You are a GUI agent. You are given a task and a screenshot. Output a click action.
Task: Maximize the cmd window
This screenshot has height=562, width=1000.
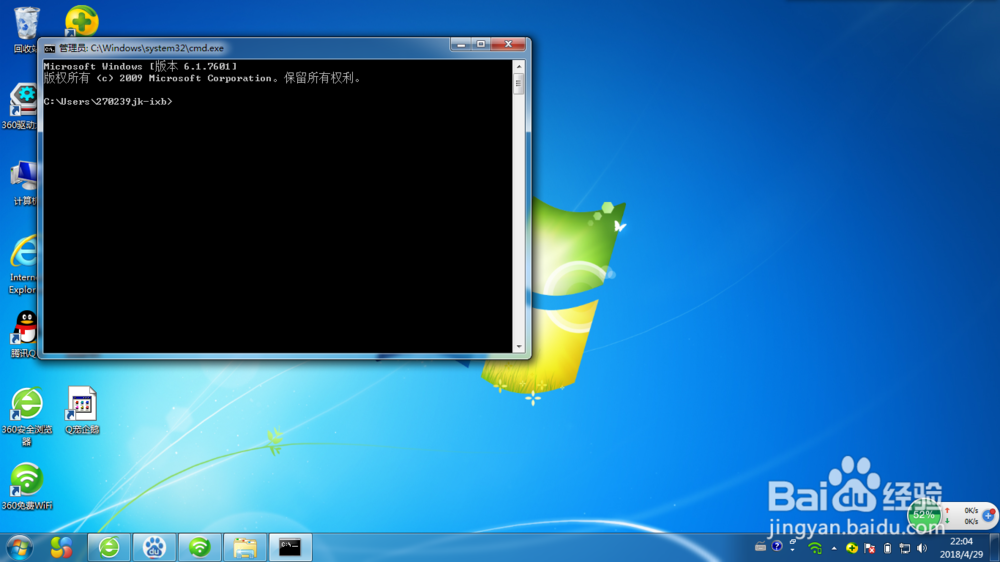tap(481, 44)
